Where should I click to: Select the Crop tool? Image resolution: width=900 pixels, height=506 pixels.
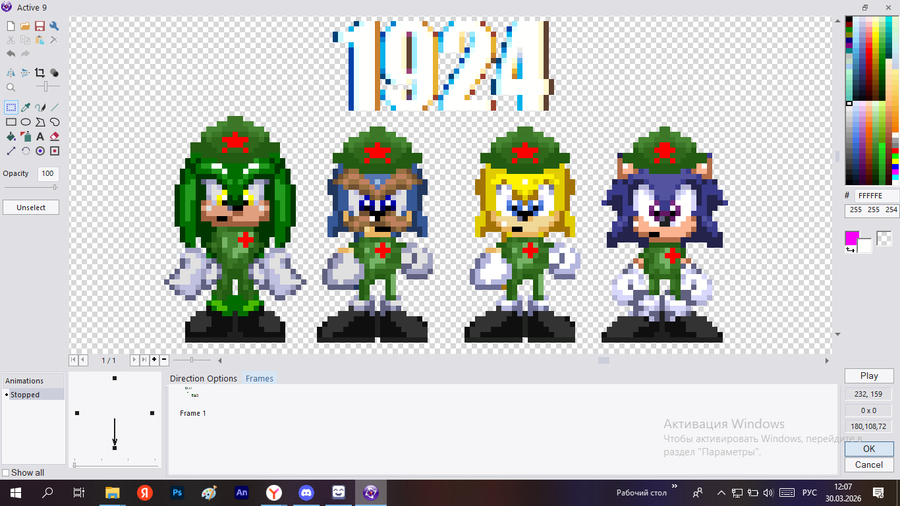coord(40,73)
